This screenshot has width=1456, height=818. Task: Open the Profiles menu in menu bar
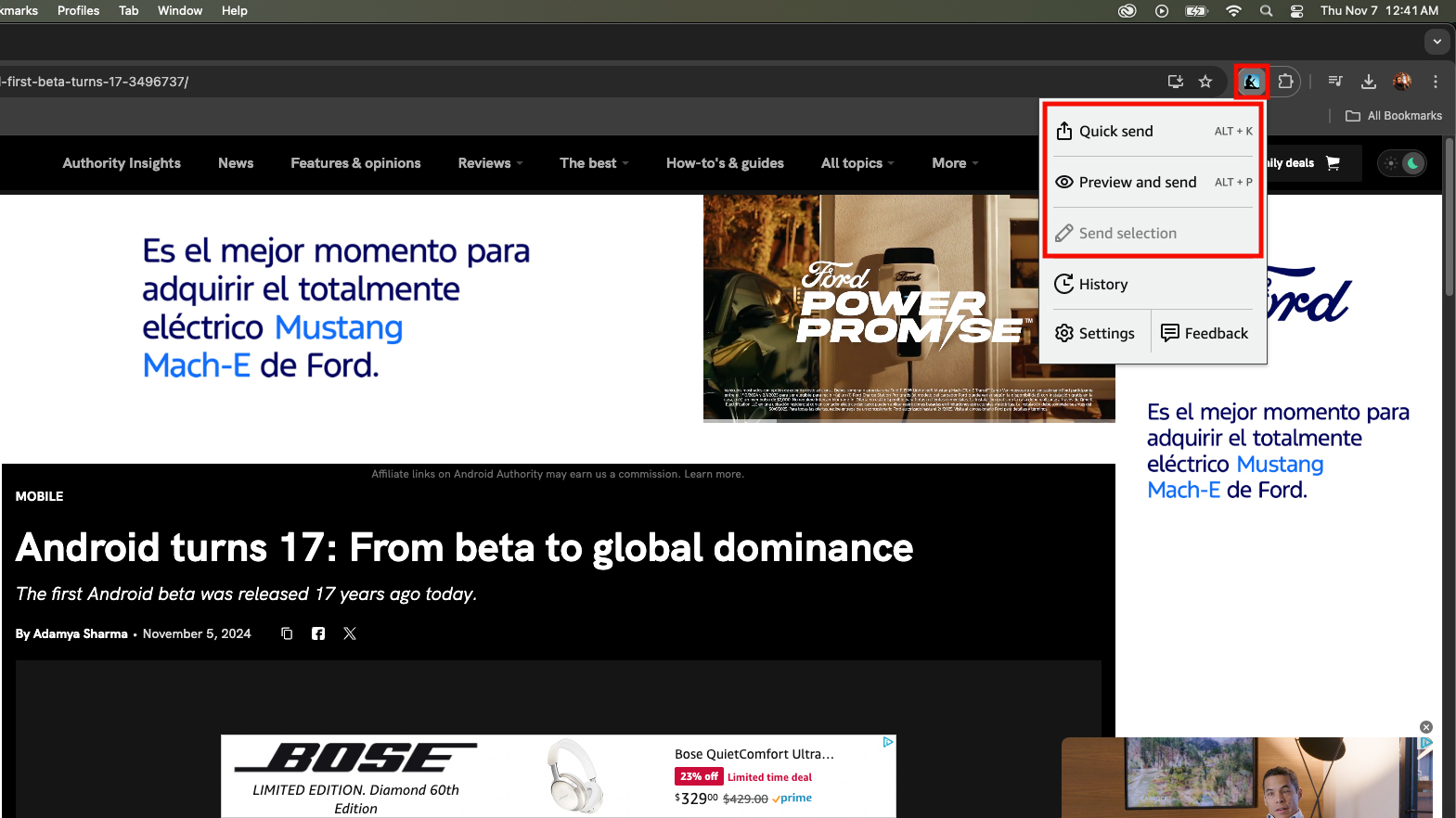click(78, 10)
